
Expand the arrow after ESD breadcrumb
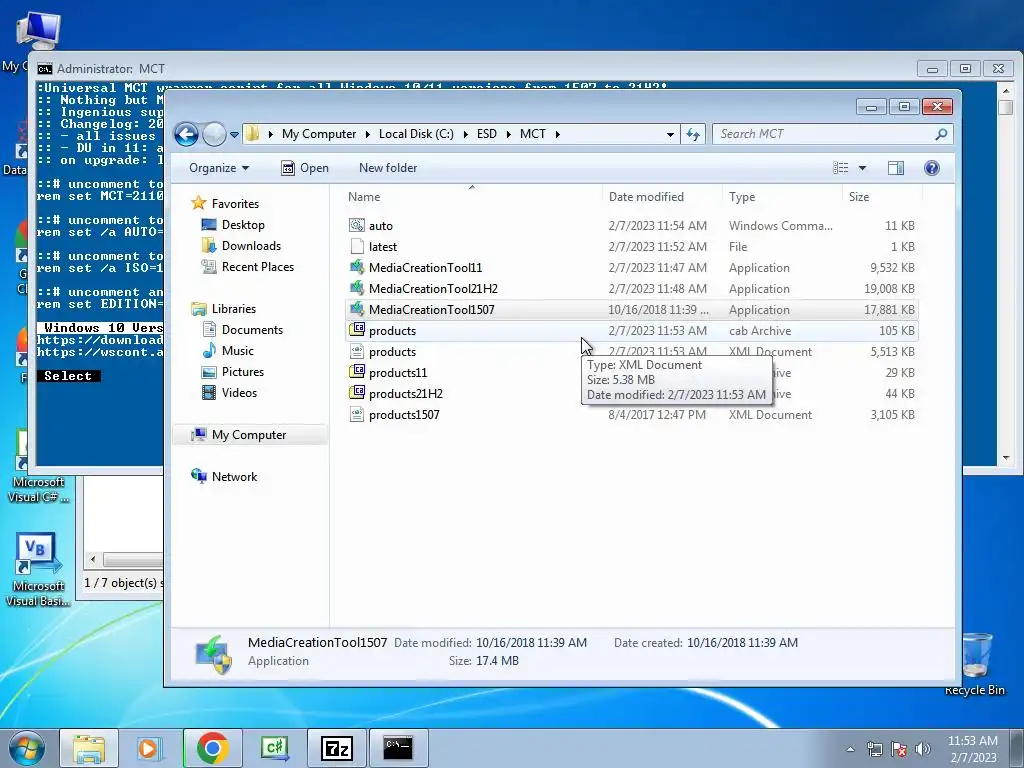click(508, 135)
